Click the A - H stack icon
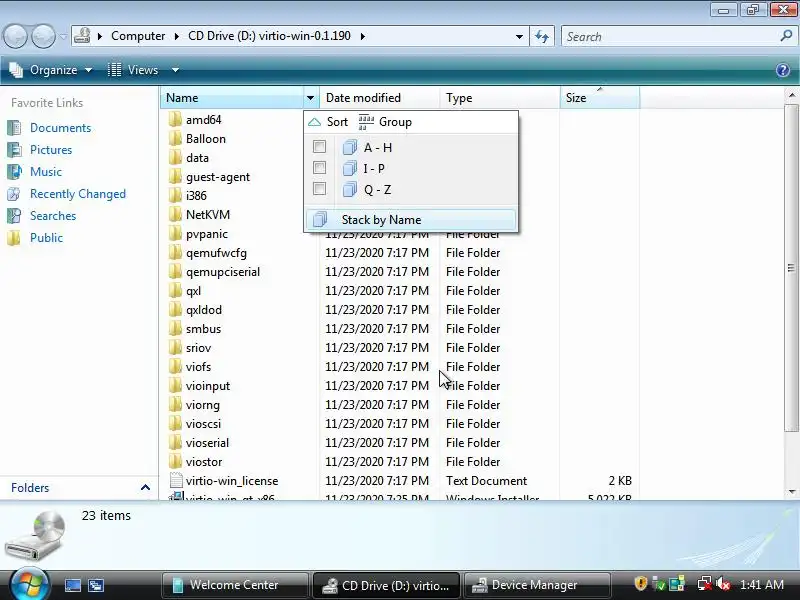This screenshot has height=600, width=800. pyautogui.click(x=349, y=147)
